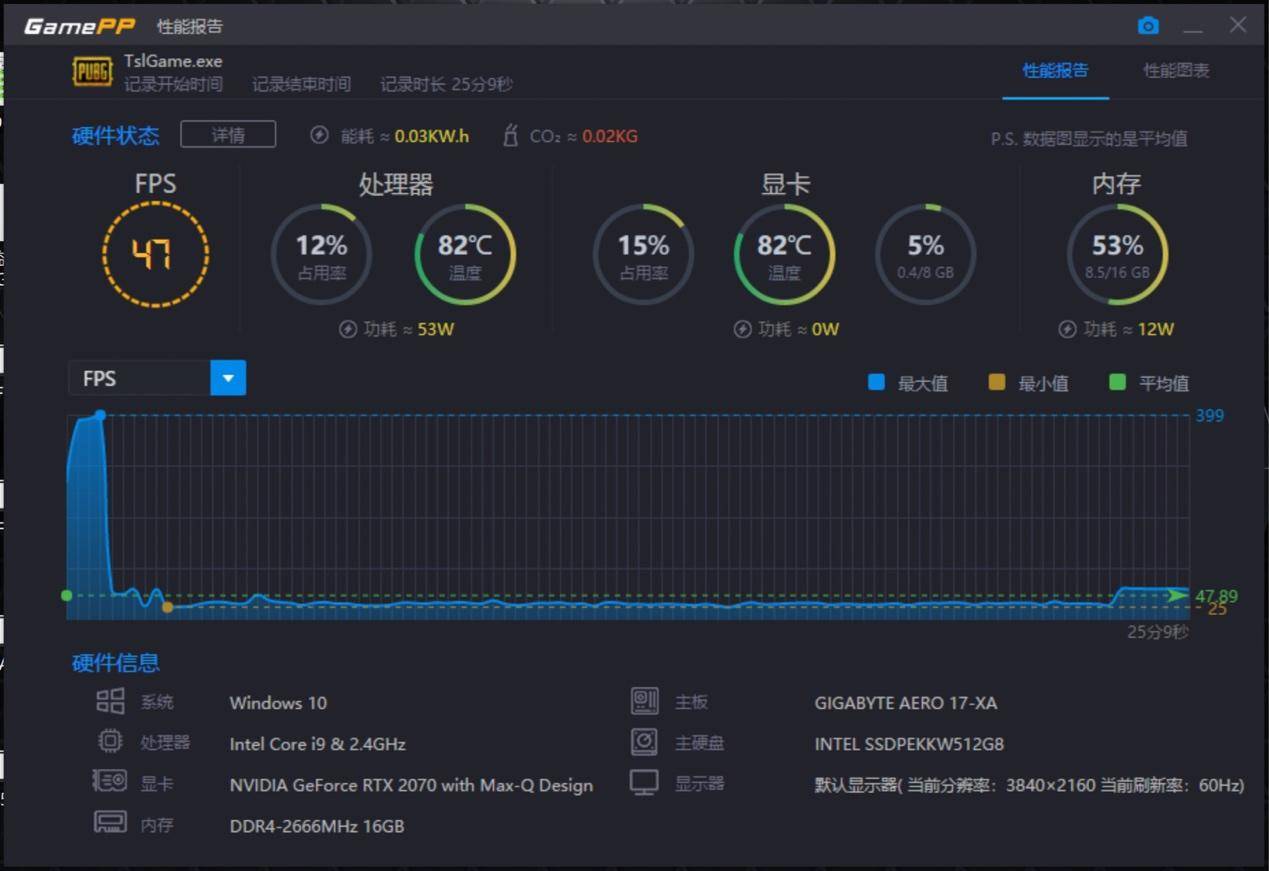
Task: Click the processor 82℃ temperature gauge
Action: coord(465,254)
